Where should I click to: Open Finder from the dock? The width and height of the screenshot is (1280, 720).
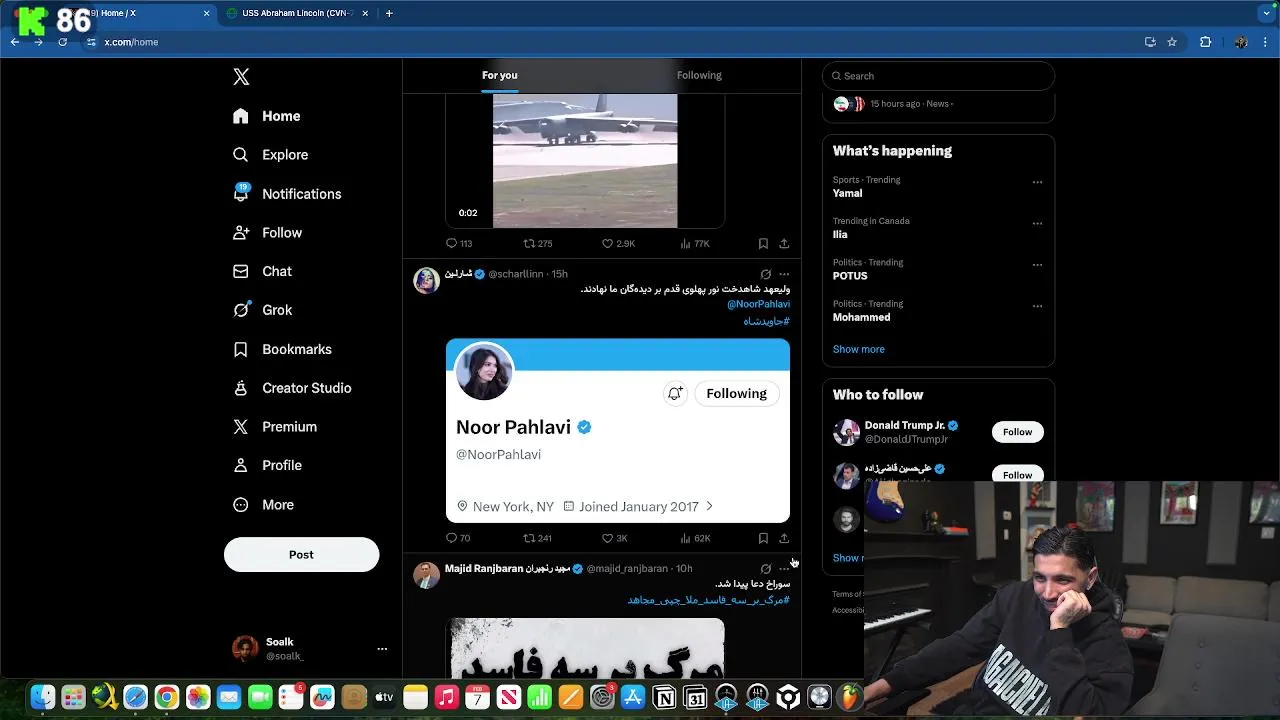(x=42, y=697)
